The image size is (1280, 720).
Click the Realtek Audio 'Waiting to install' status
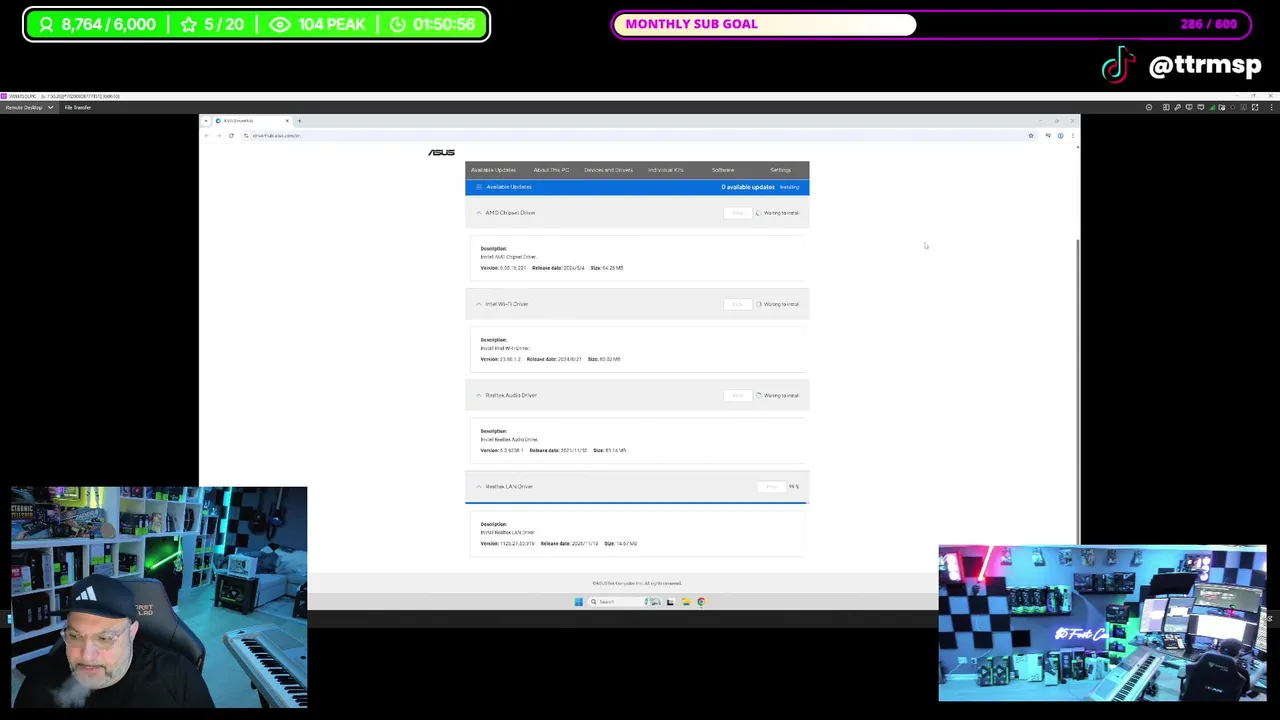pos(781,395)
